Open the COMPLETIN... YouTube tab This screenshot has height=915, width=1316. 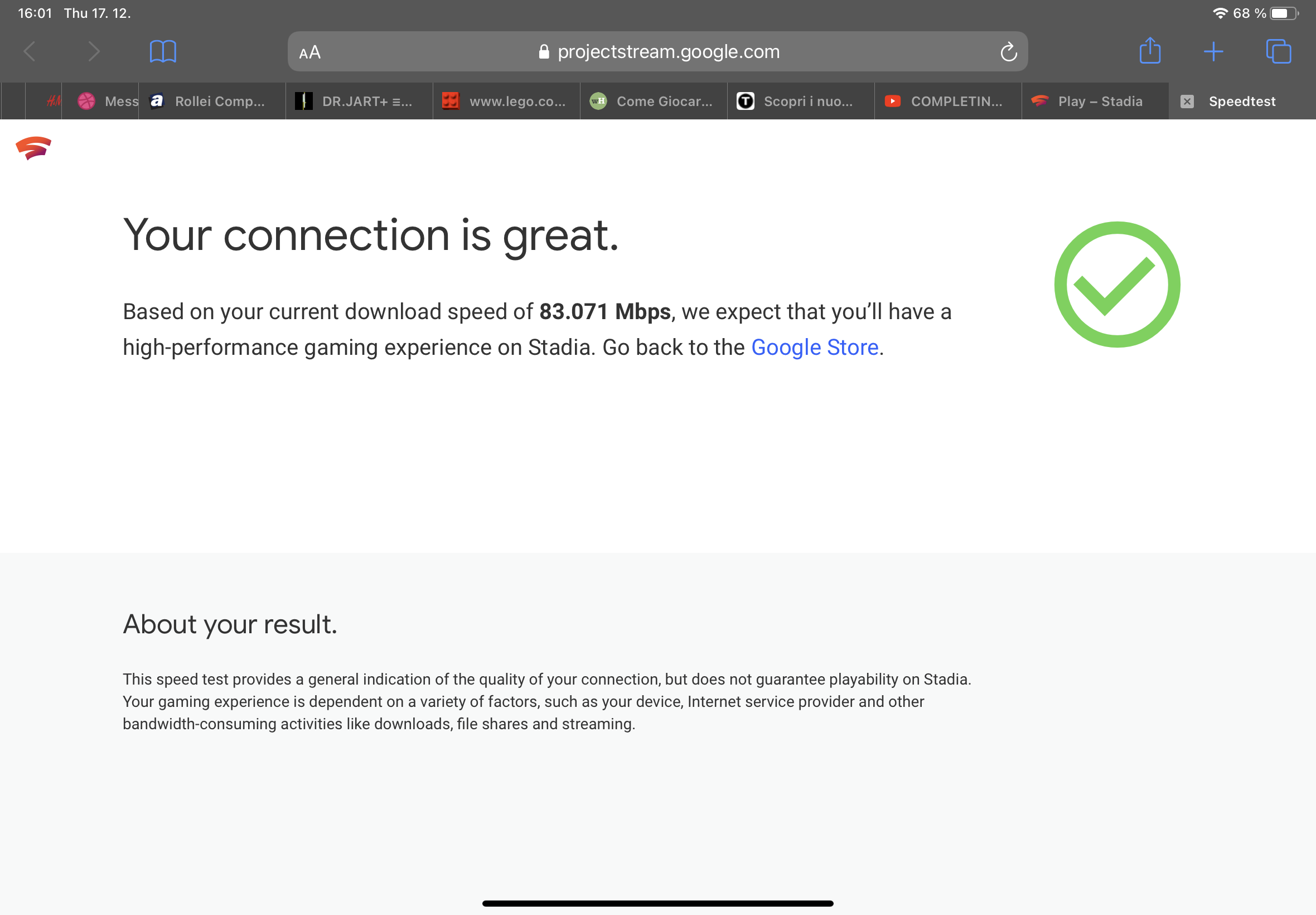coord(947,102)
